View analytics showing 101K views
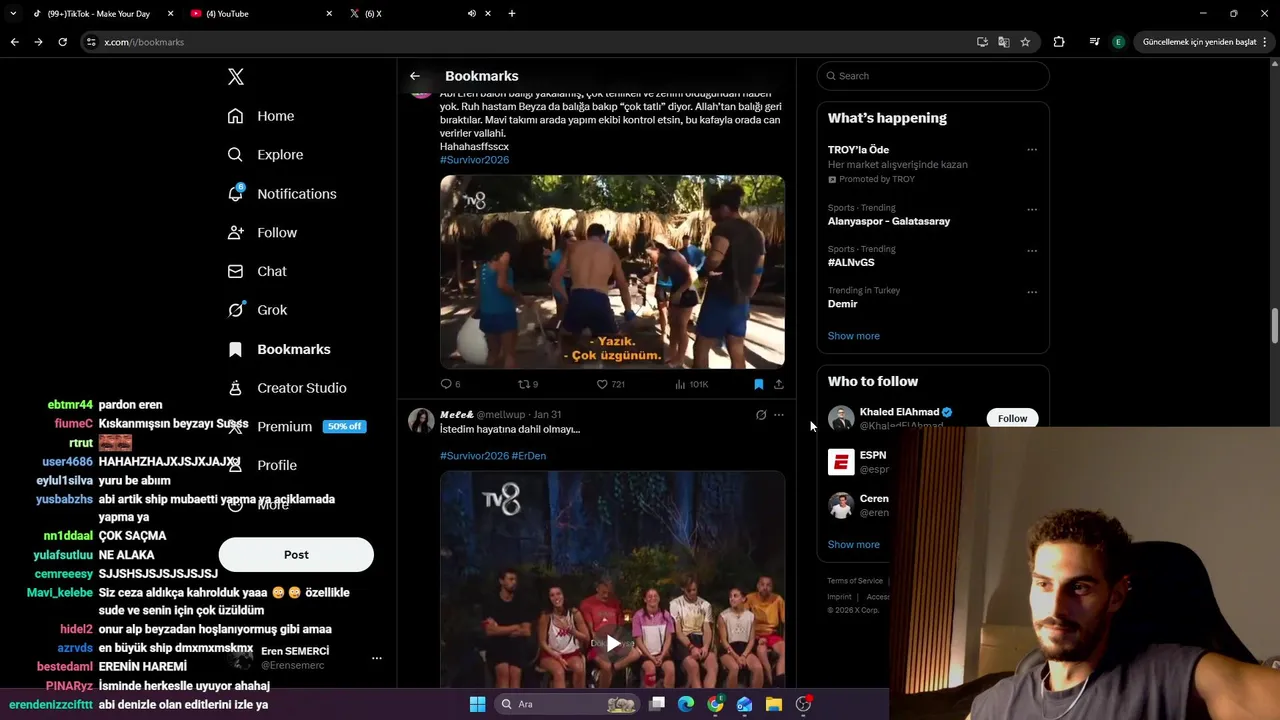The image size is (1280, 720). click(x=691, y=384)
